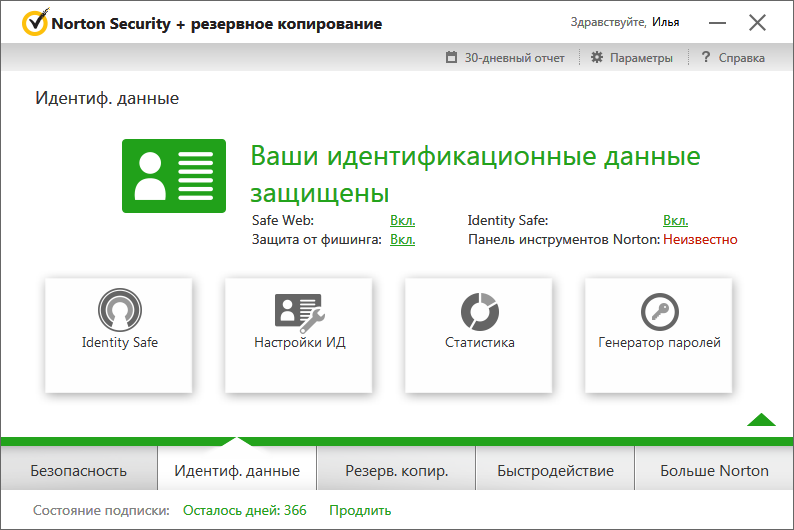The height and width of the screenshot is (530, 794).
Task: Select the Идентиф. данные tab
Action: 237,470
